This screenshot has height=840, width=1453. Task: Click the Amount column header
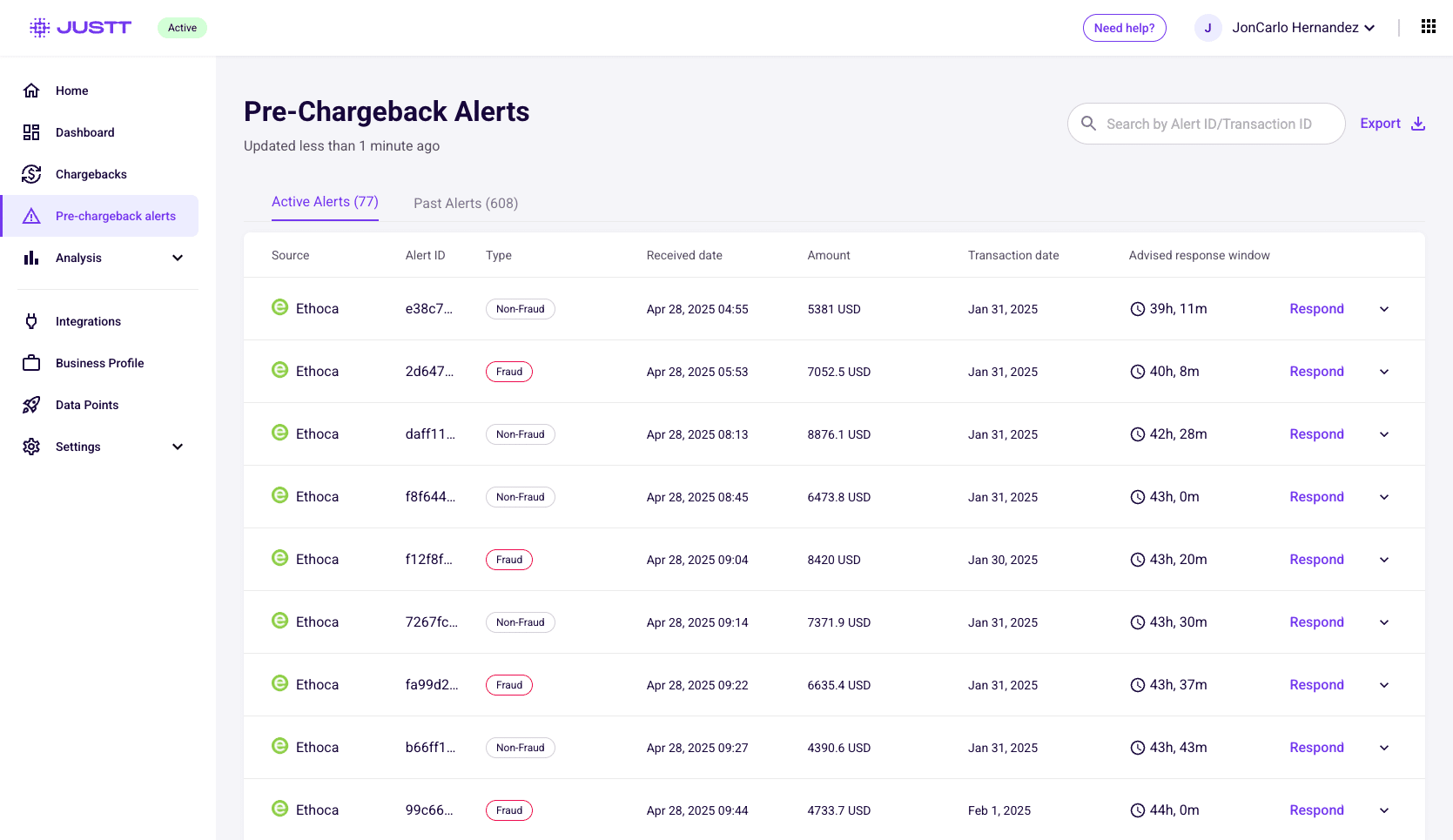pyautogui.click(x=829, y=255)
